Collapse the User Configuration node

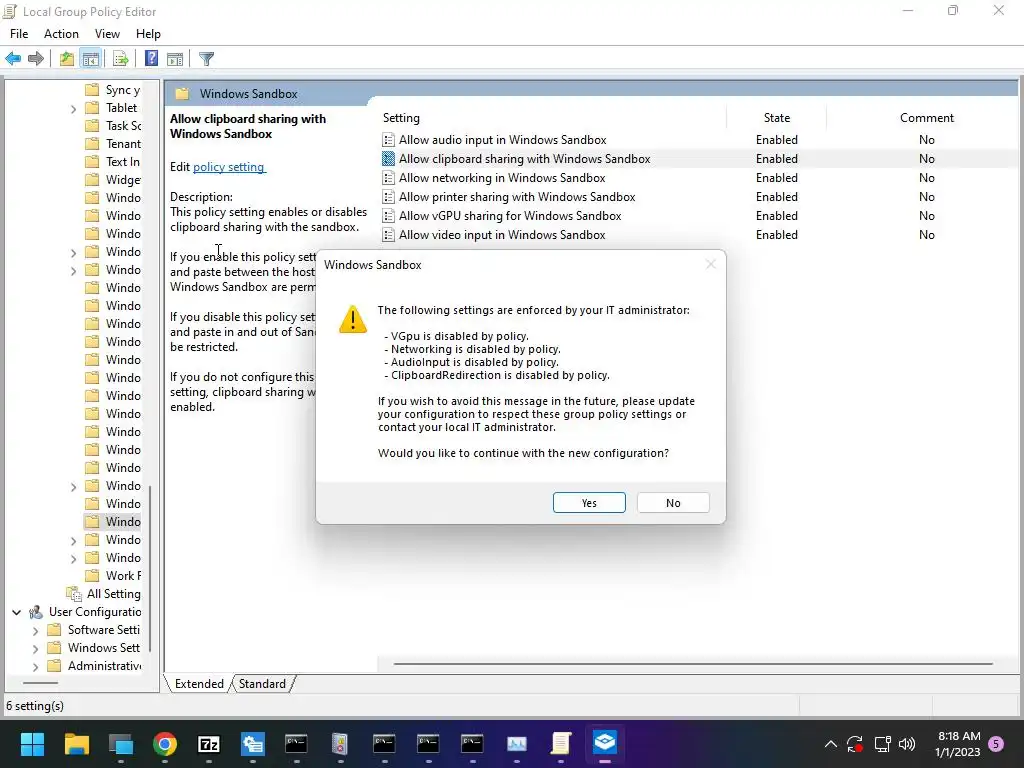click(16, 612)
